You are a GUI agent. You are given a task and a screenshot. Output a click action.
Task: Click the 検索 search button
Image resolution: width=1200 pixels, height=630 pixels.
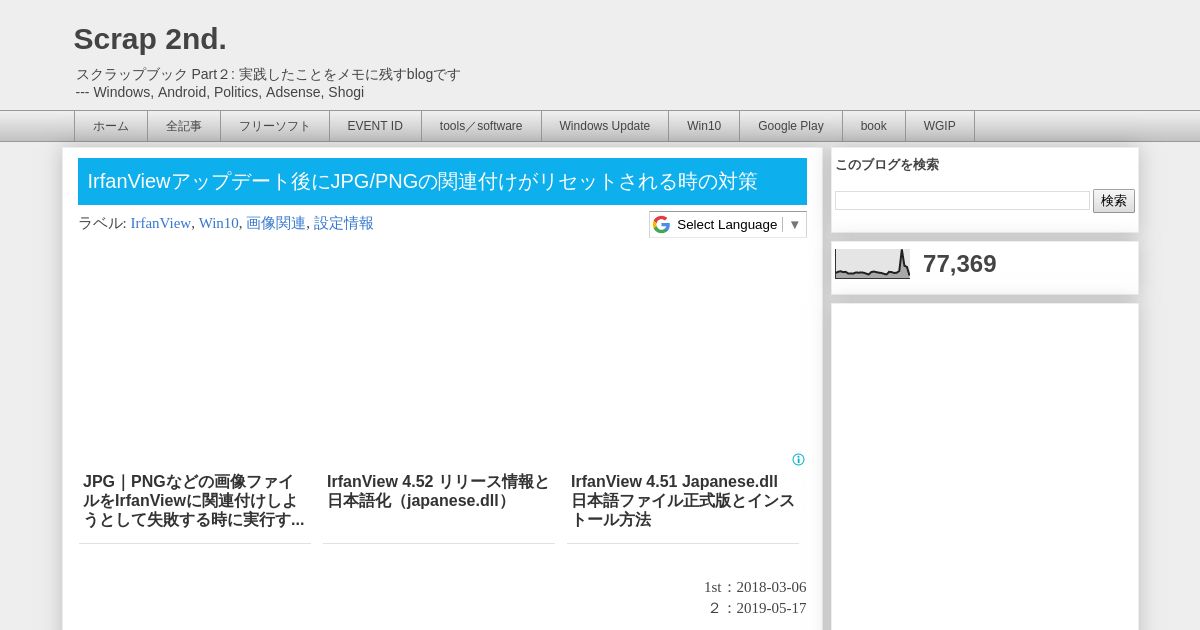1114,201
